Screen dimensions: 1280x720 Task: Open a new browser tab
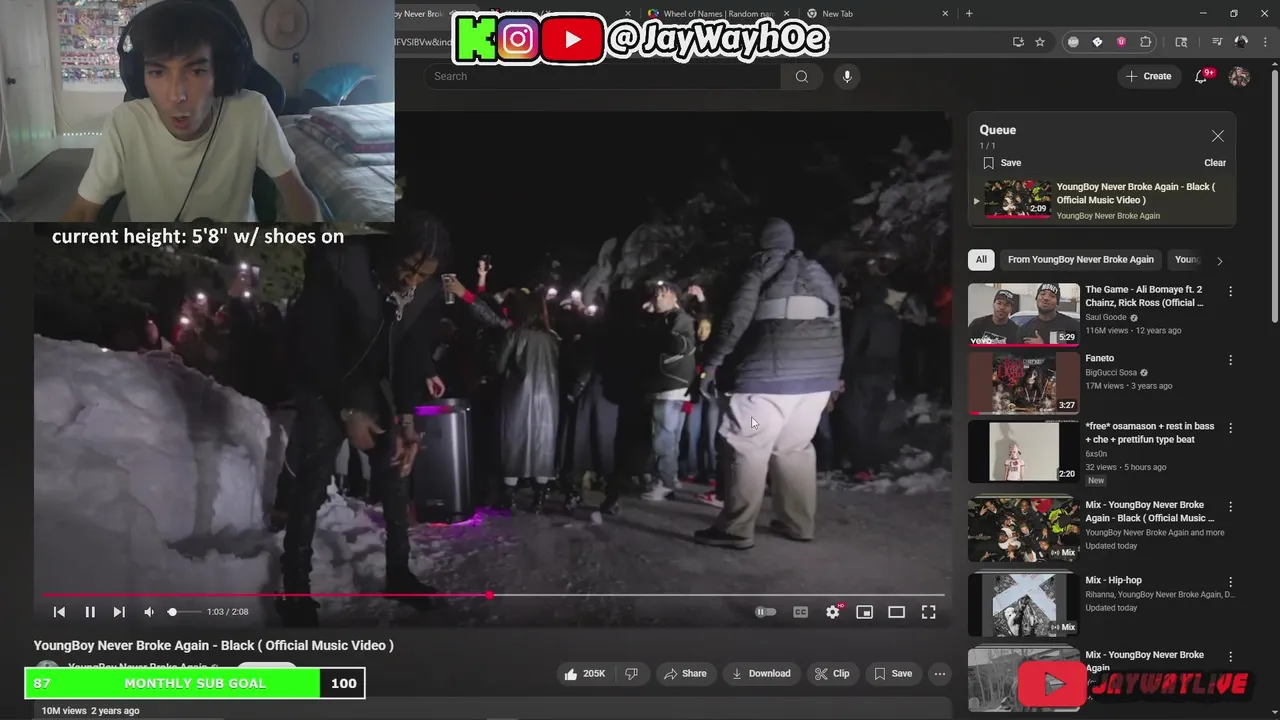tap(969, 14)
